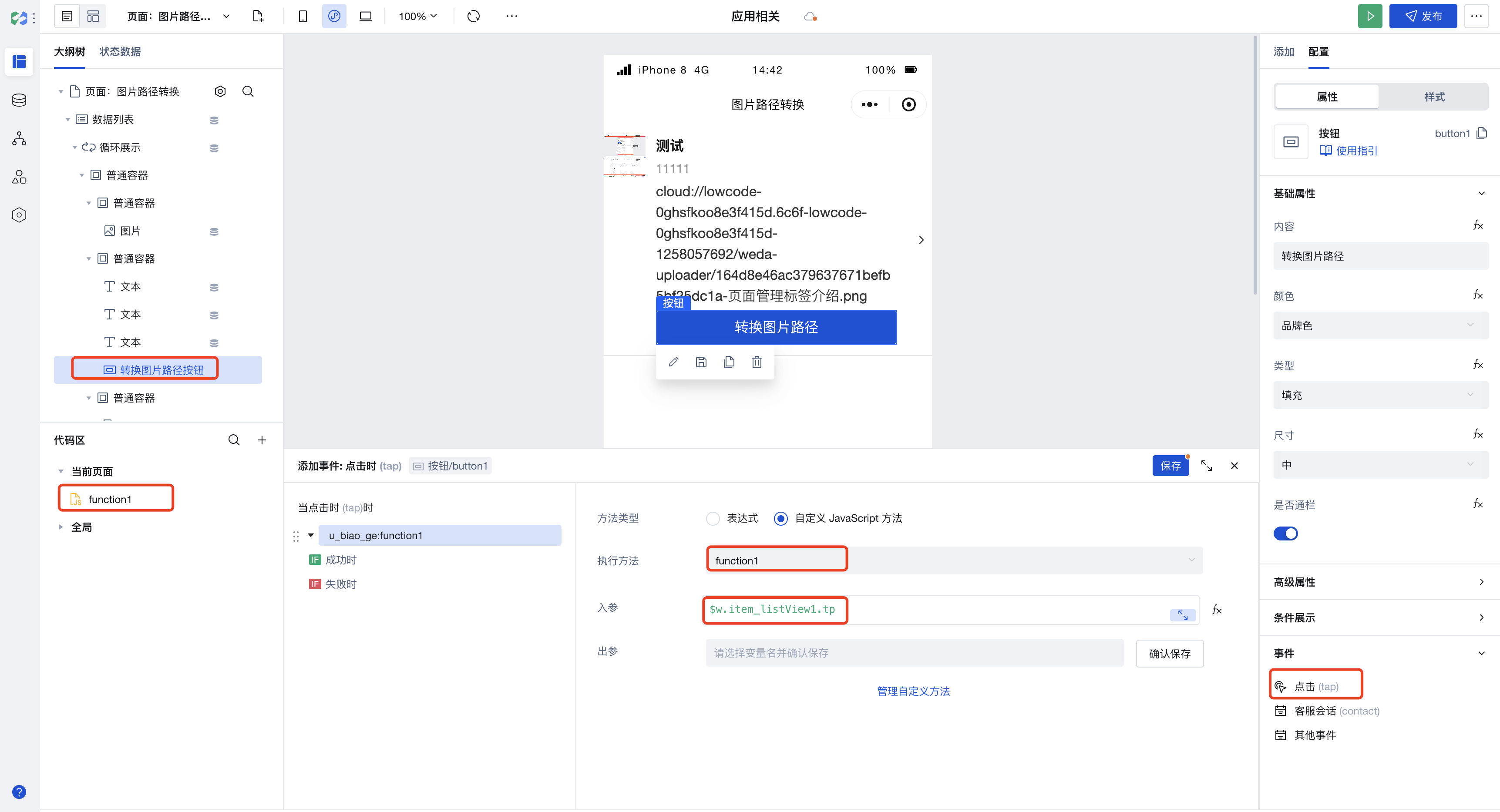
Task: Click the 保存 button in event panel
Action: tap(1170, 466)
